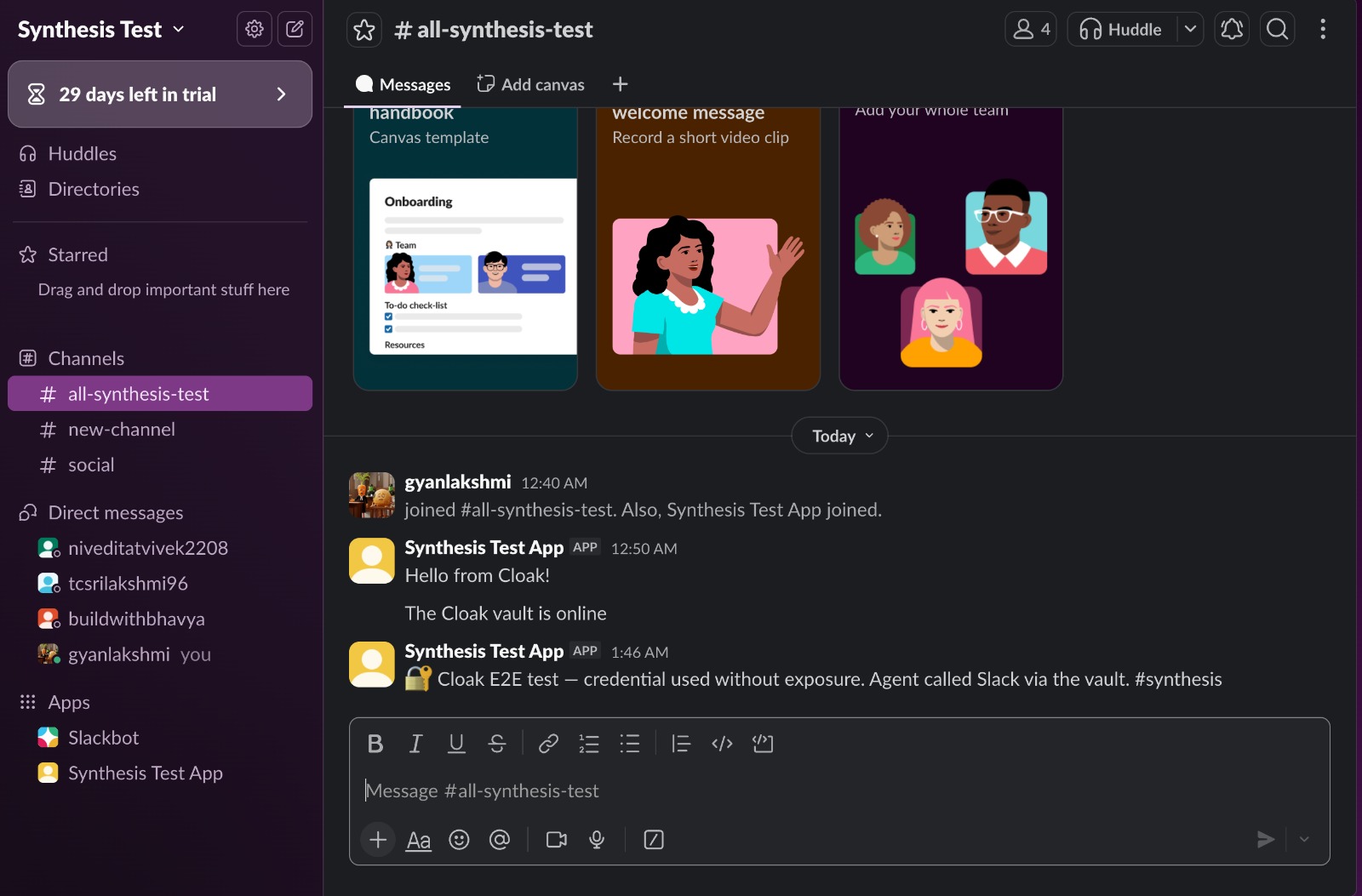This screenshot has width=1362, height=896.
Task: Record a video clip
Action: coord(557,840)
